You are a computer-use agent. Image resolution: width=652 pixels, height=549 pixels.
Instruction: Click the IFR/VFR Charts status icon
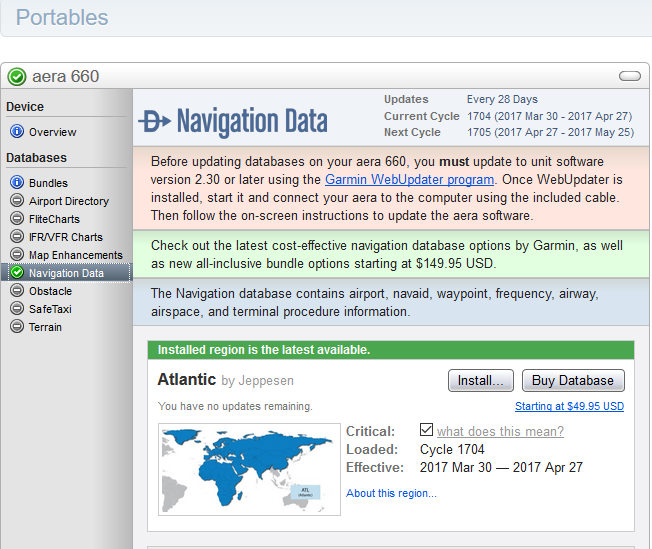coord(17,236)
